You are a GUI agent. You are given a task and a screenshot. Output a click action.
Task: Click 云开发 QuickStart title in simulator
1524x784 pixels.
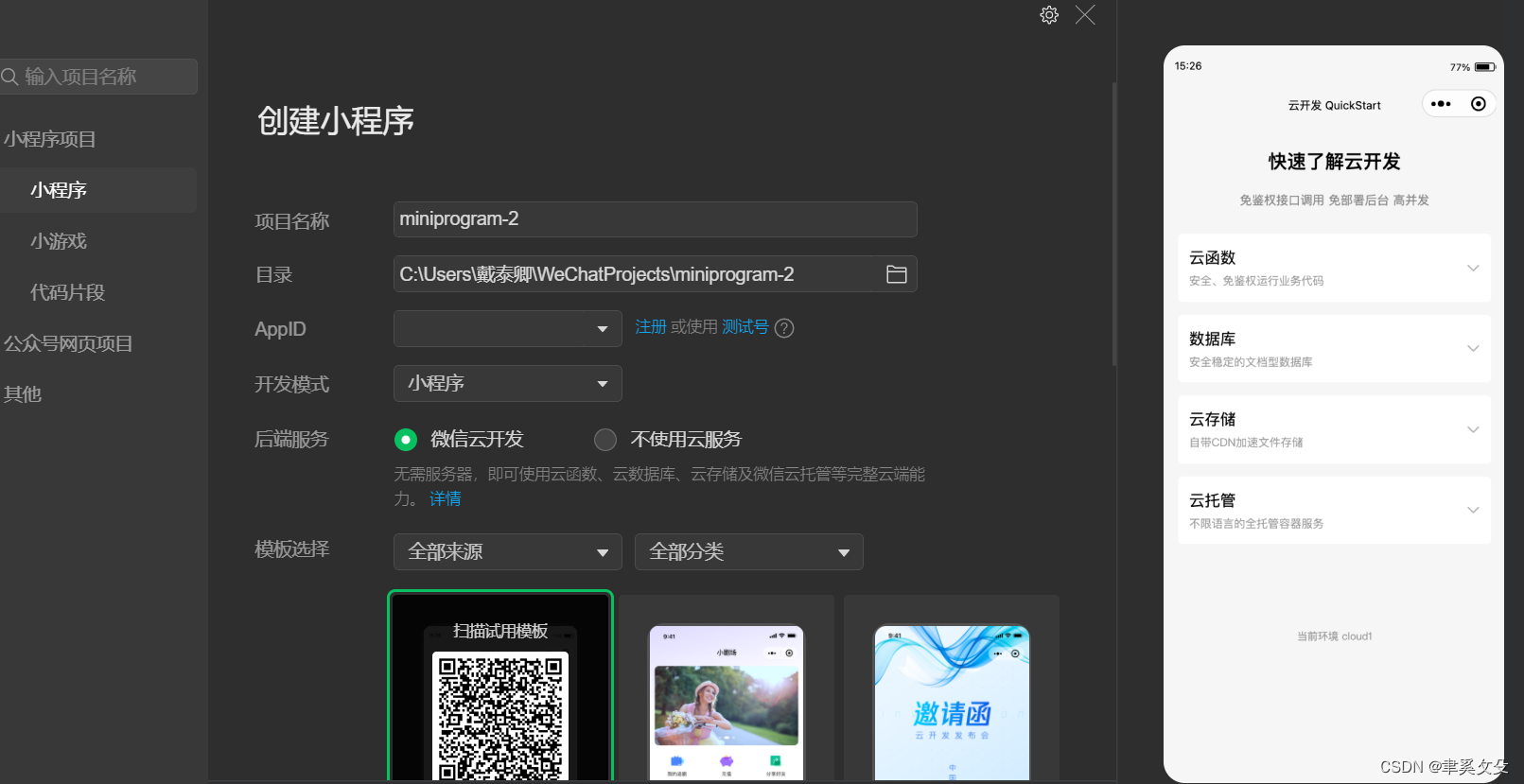(x=1334, y=106)
